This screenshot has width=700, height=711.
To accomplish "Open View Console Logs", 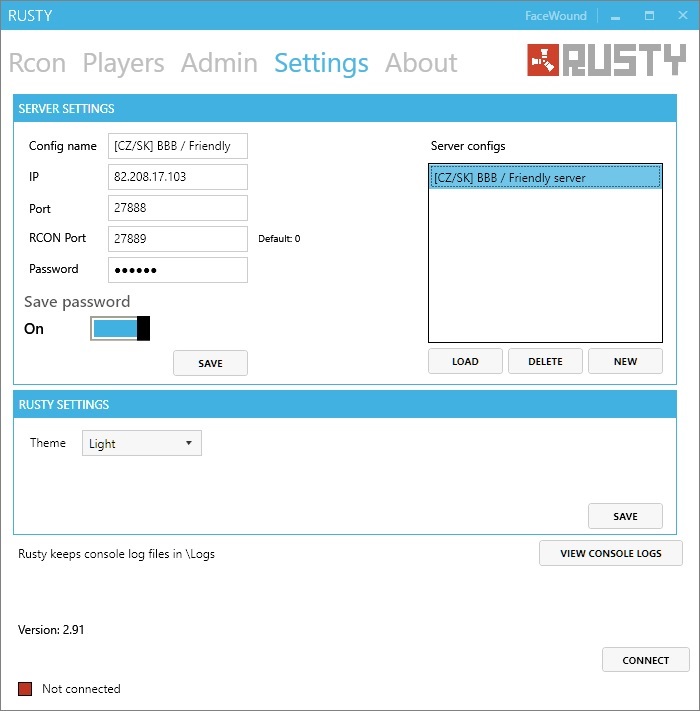I will (611, 553).
